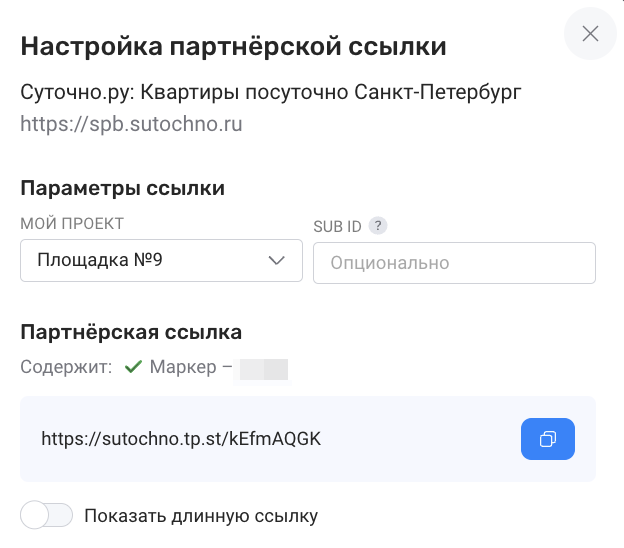Click the Параметры ссылки section heading

coord(123,188)
